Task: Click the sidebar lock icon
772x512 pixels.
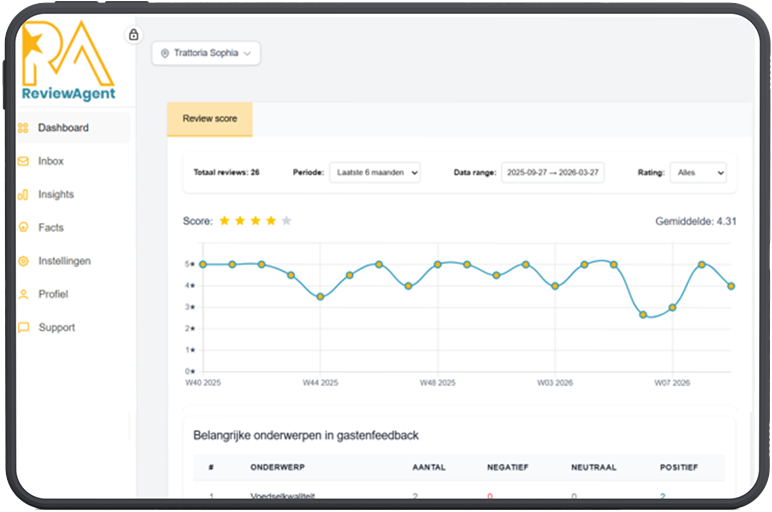Action: (133, 34)
